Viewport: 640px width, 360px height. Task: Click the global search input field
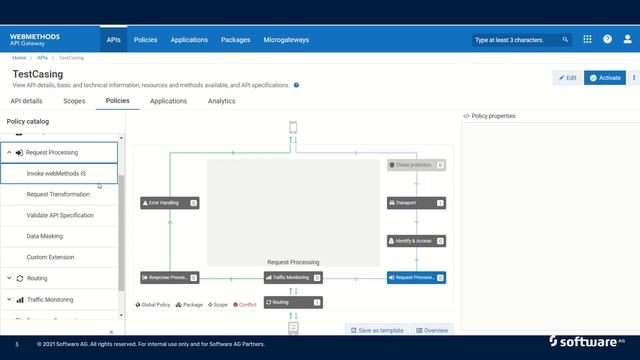pos(516,40)
